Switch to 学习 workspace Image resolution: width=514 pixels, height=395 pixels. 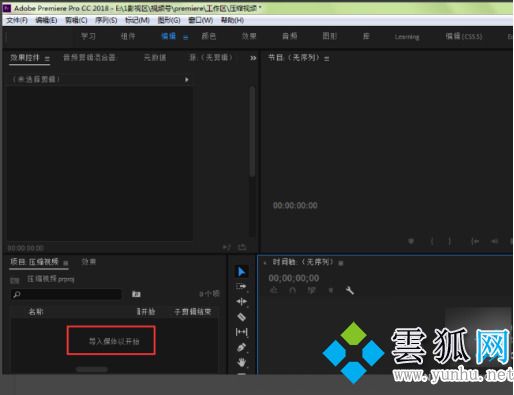point(88,36)
